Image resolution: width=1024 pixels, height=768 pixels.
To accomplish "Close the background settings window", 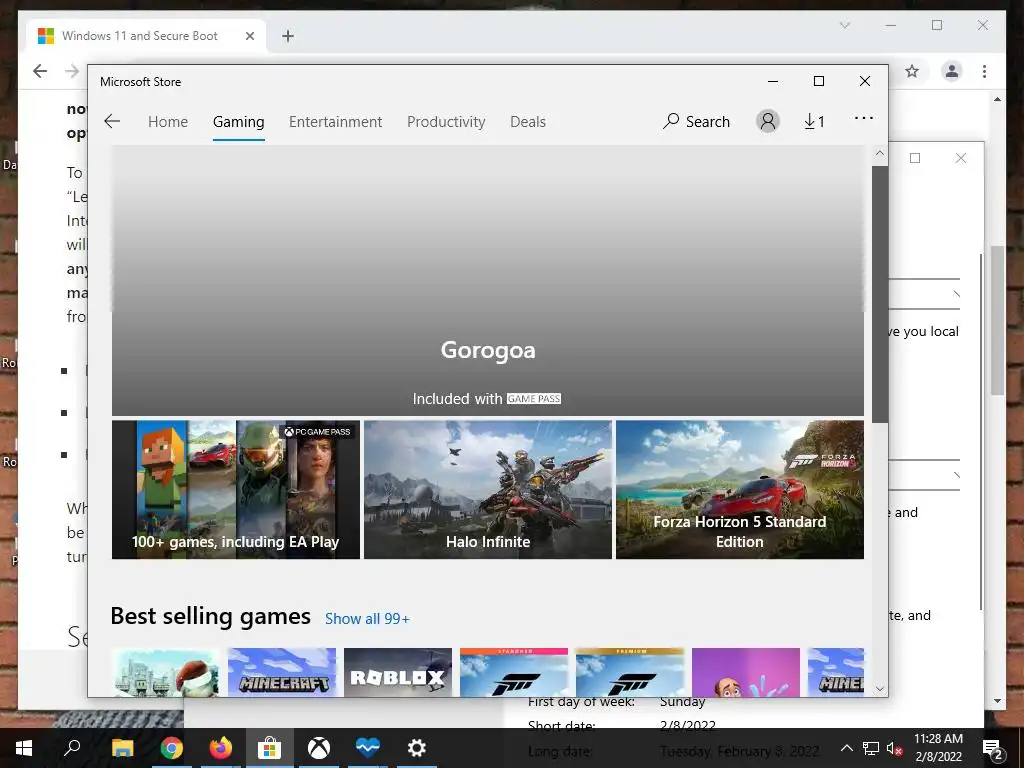I will 961,158.
